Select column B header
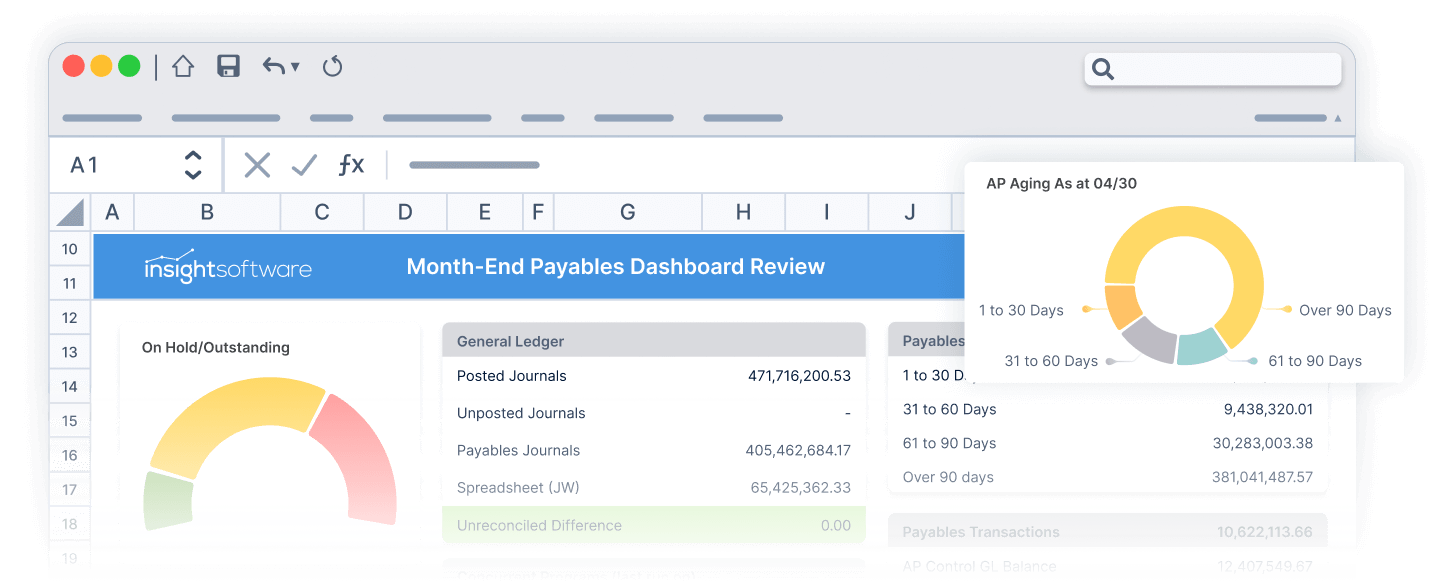The width and height of the screenshot is (1441, 582). tap(207, 212)
